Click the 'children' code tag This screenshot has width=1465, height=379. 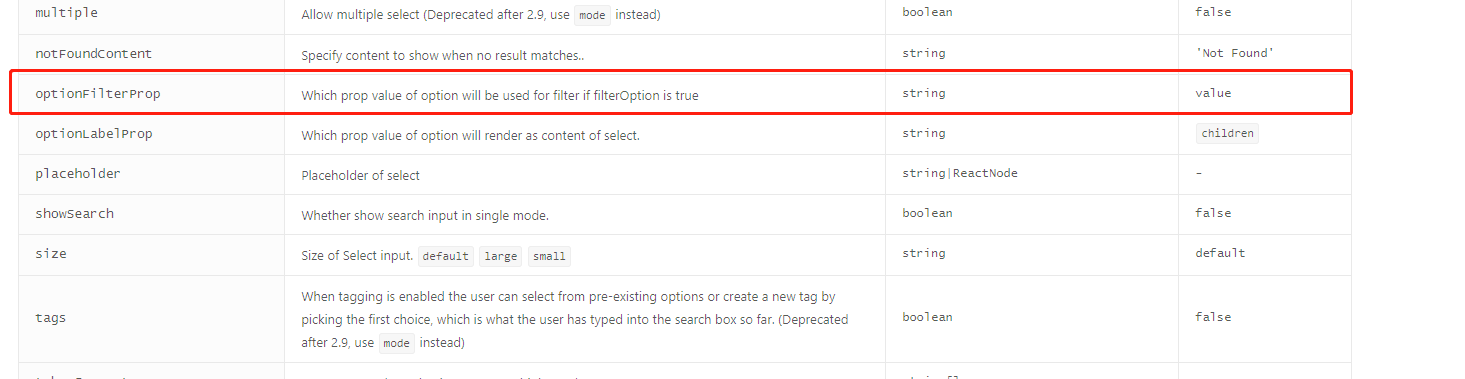coord(1227,134)
